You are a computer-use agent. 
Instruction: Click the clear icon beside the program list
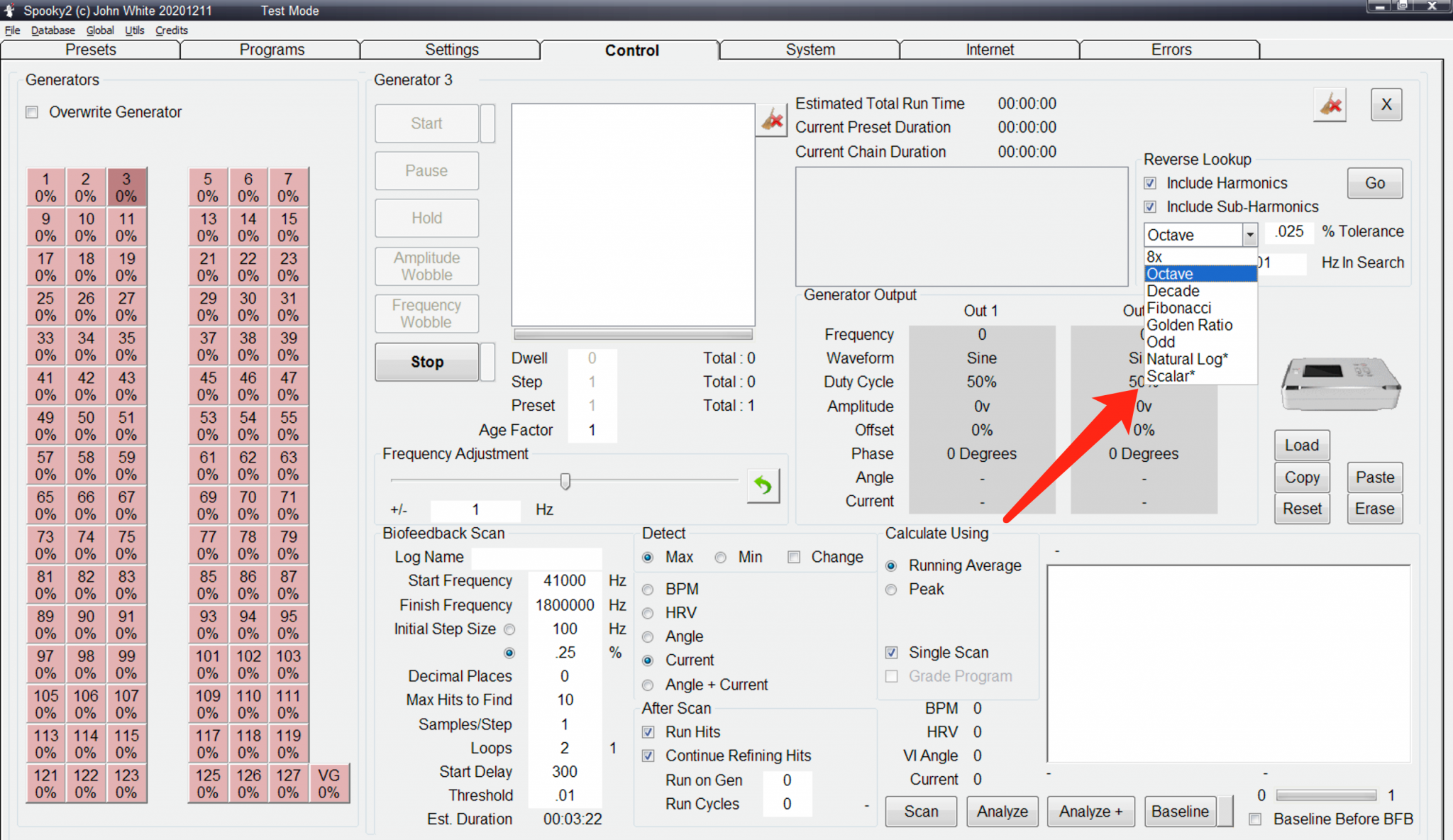click(772, 120)
